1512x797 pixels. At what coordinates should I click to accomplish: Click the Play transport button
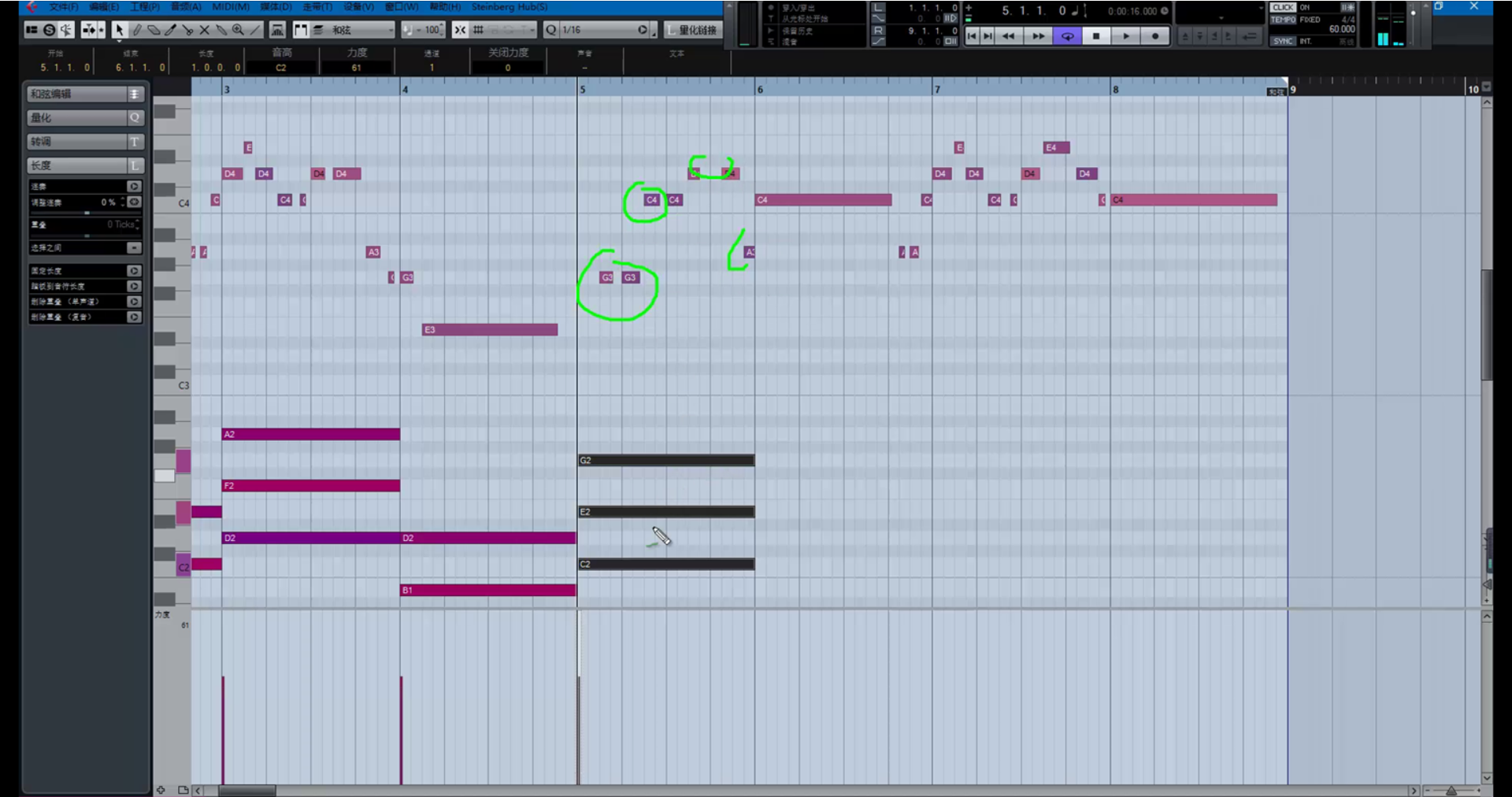click(1126, 36)
